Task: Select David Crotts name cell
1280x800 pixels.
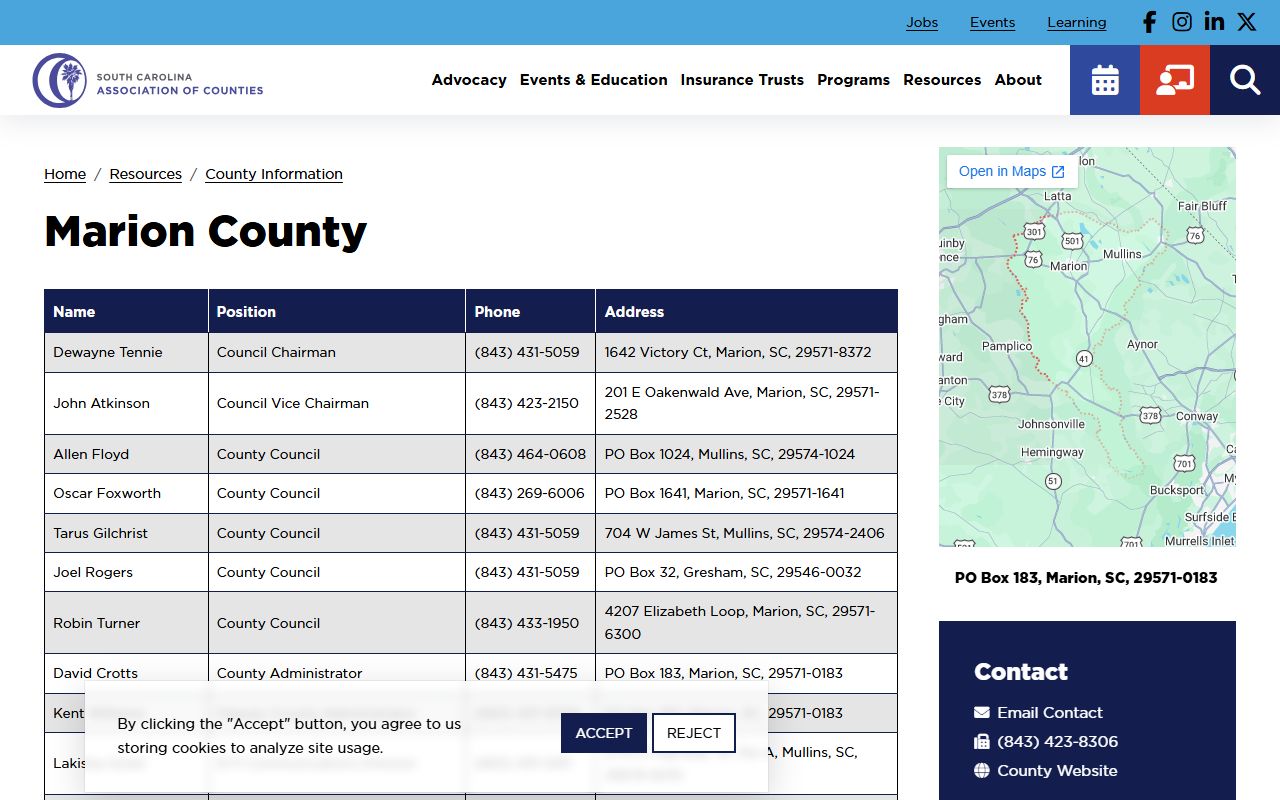Action: [x=126, y=674]
